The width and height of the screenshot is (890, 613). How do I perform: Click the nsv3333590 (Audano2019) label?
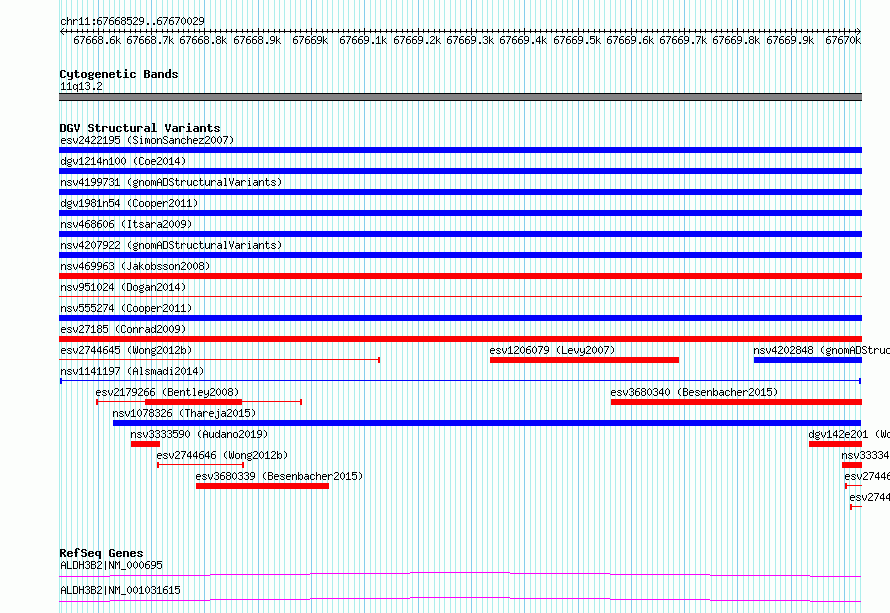(x=199, y=434)
